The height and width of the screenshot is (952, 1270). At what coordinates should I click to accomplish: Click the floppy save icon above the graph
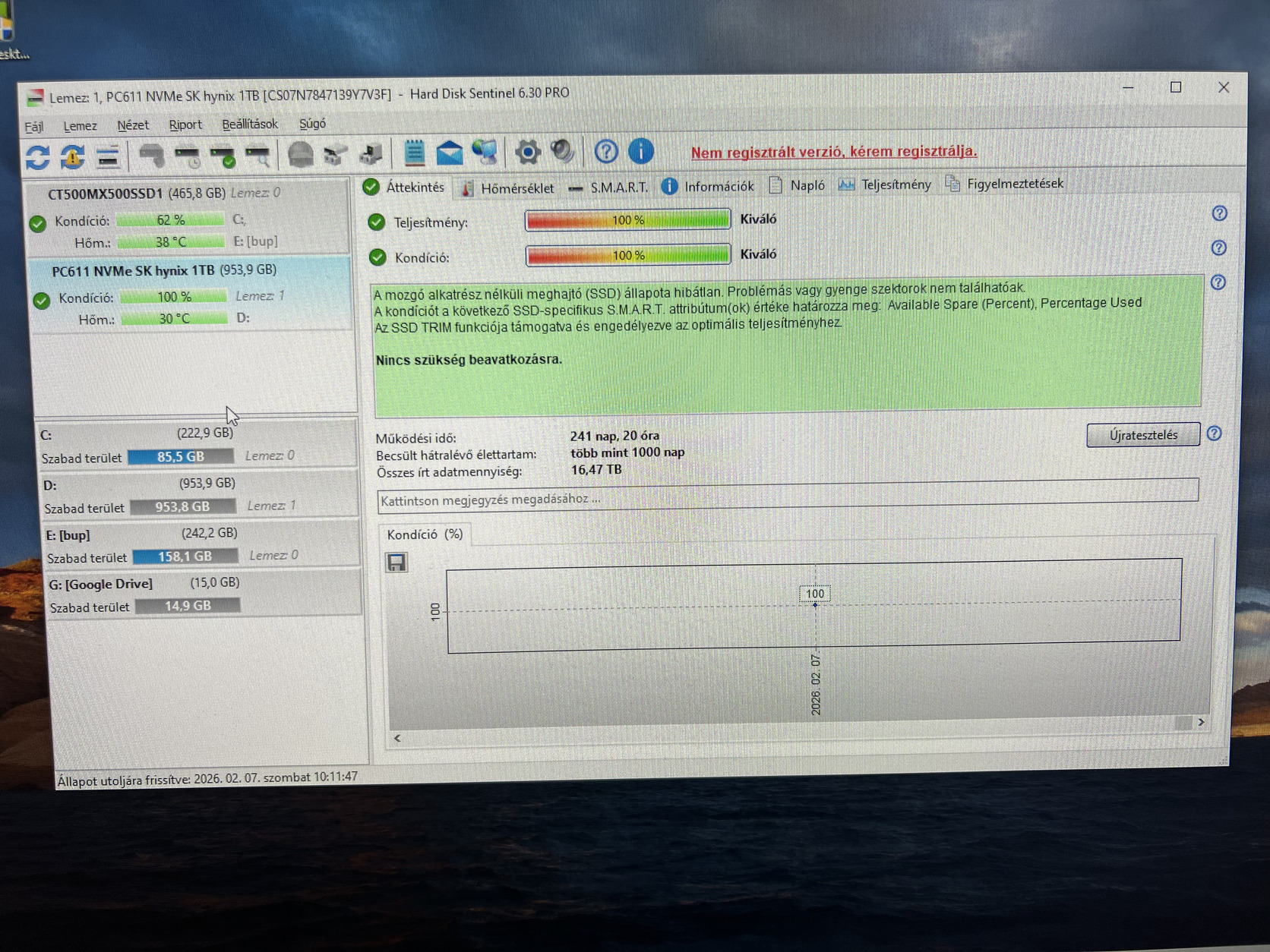(x=396, y=563)
